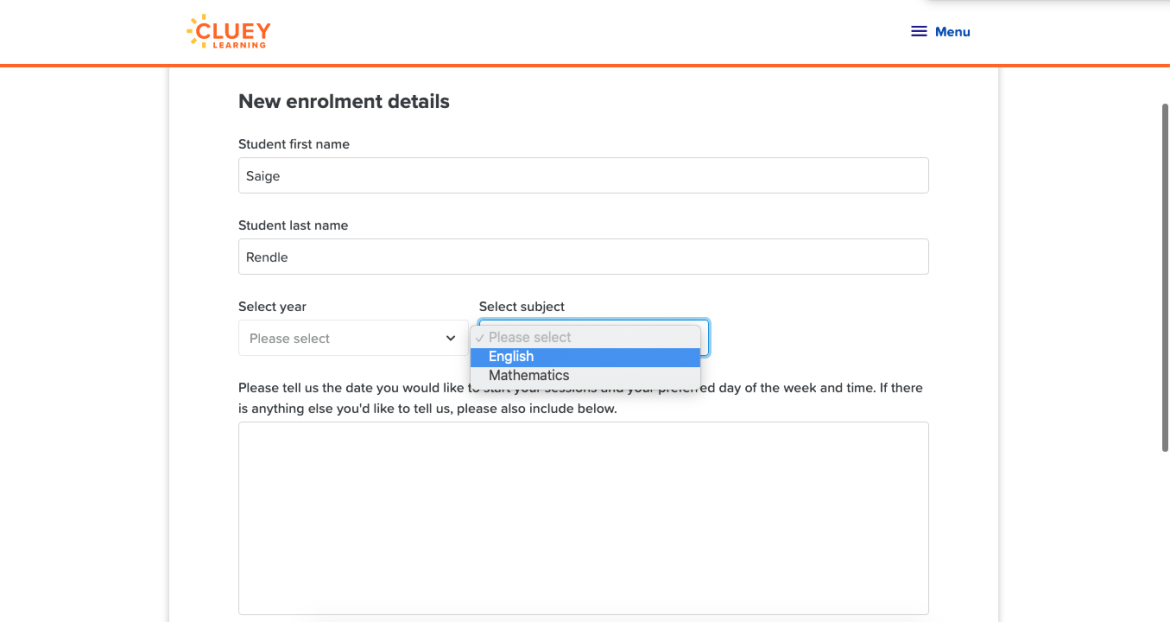Click the Select subject box behind the list
Viewport: 1170px width, 622px height.
click(705, 338)
